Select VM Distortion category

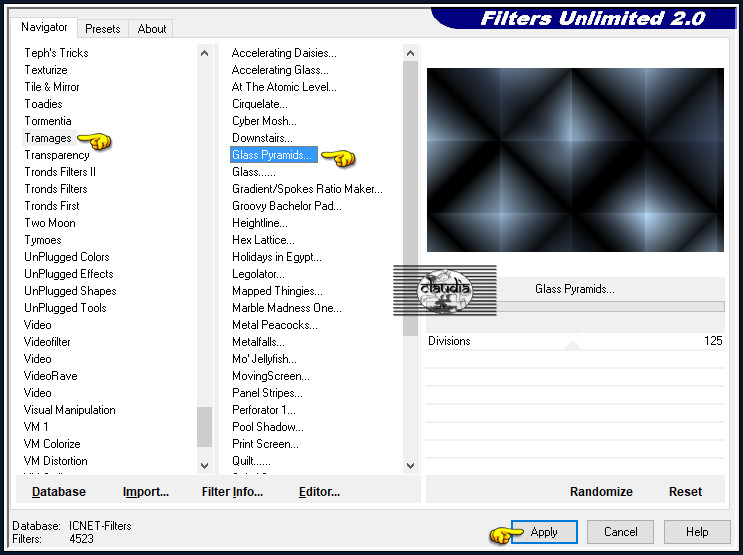point(55,461)
